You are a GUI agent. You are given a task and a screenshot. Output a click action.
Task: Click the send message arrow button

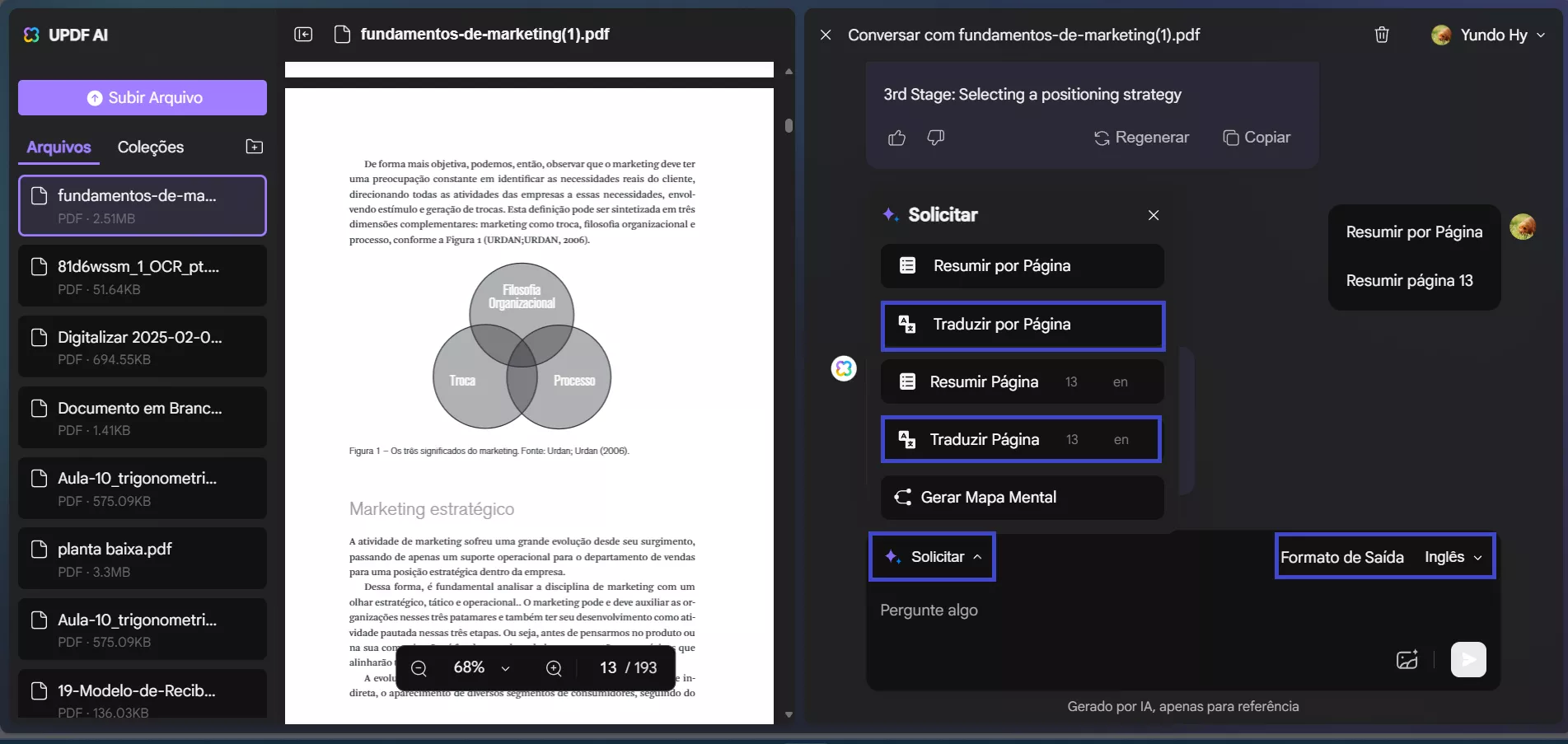[1468, 659]
